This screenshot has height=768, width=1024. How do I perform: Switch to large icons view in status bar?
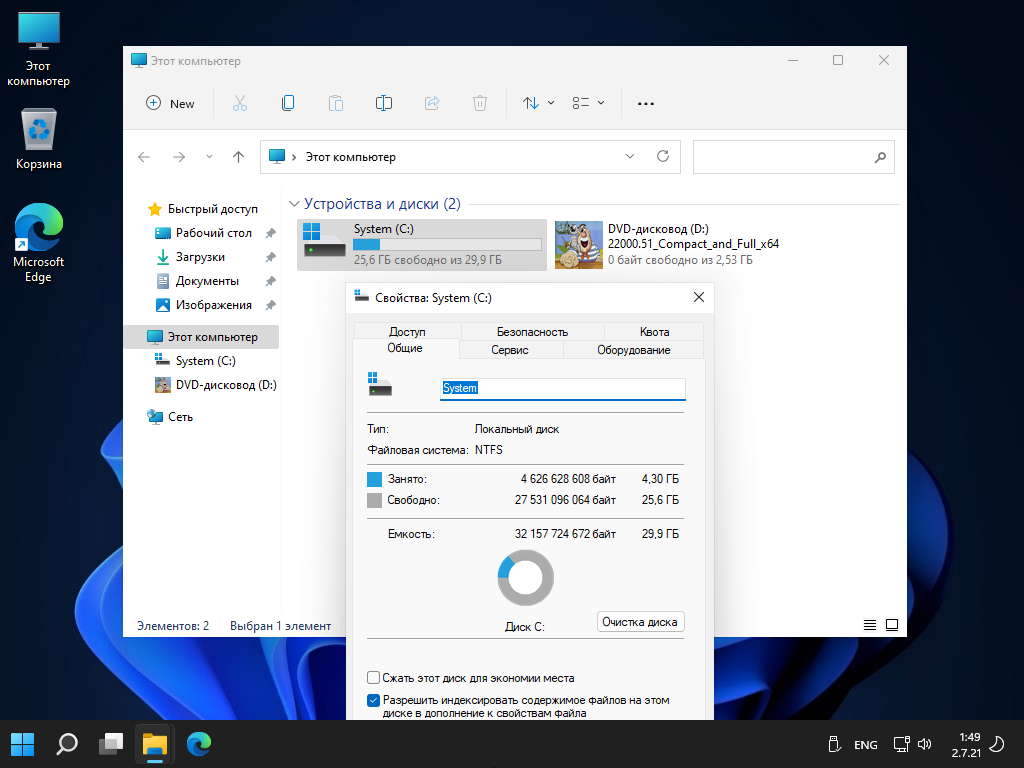pyautogui.click(x=891, y=625)
